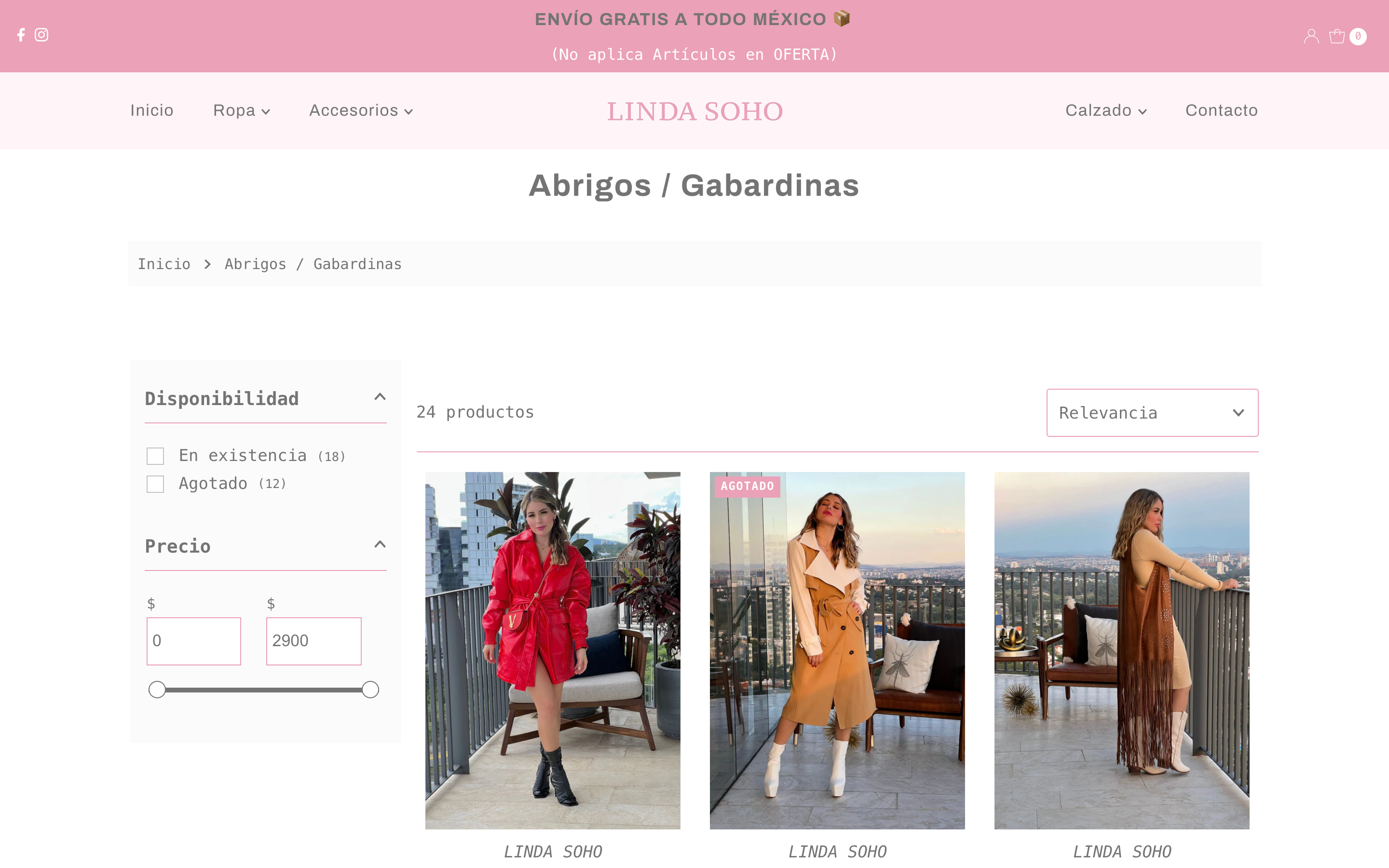The image size is (1389, 868).
Task: Open the Instagram profile icon
Action: pyautogui.click(x=41, y=35)
